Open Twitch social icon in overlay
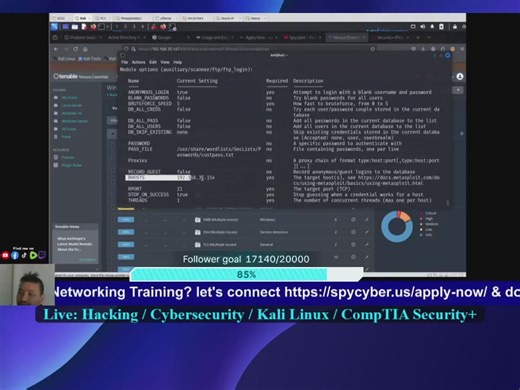520x390 pixels. tap(42, 255)
